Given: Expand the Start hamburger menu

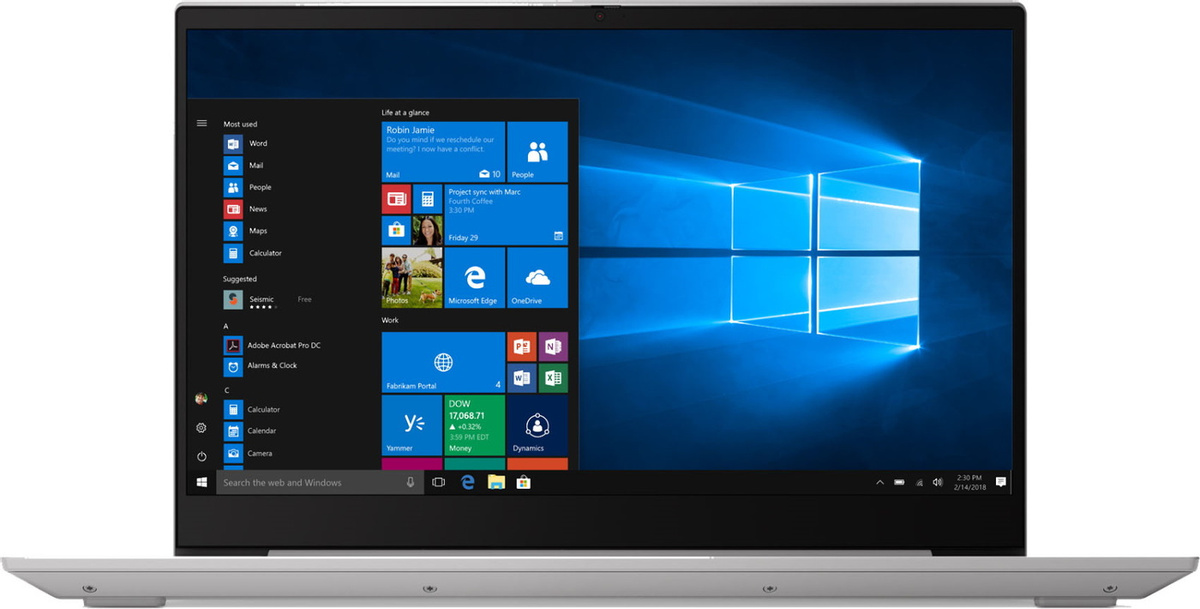Looking at the screenshot, I should click(x=201, y=123).
